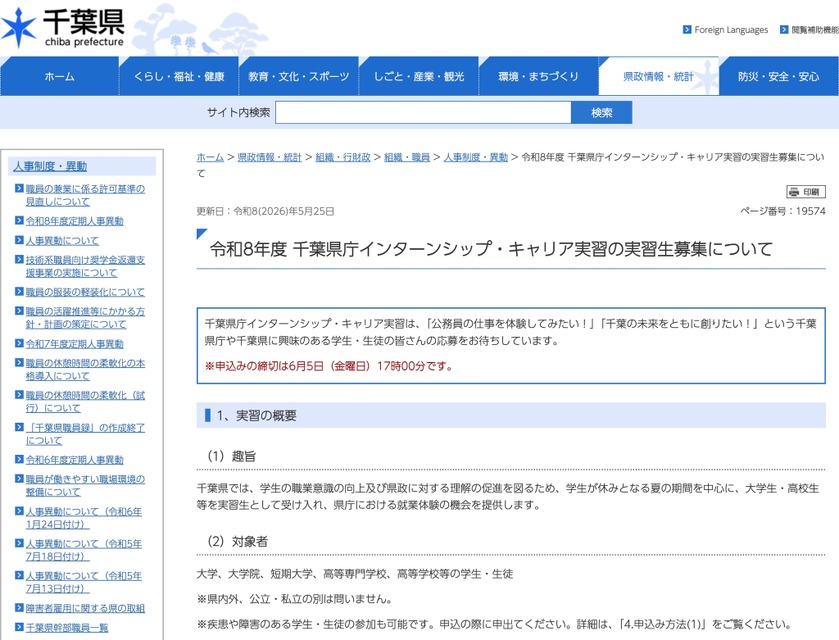This screenshot has width=839, height=640.
Task: Open 人事異動について(令和6年1月24日付け)
Action: [x=83, y=517]
